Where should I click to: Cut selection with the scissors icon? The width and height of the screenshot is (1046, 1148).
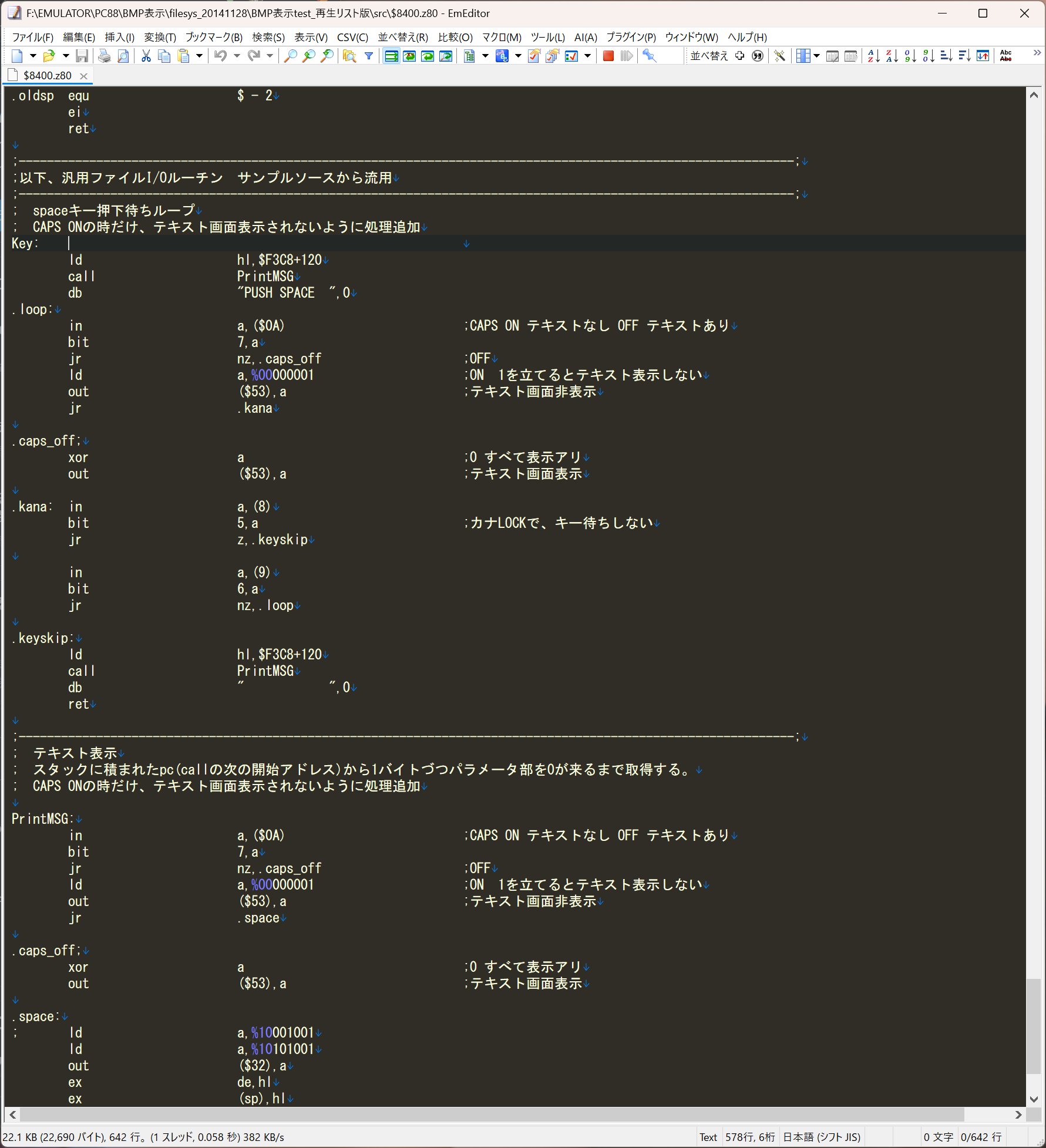[x=146, y=56]
